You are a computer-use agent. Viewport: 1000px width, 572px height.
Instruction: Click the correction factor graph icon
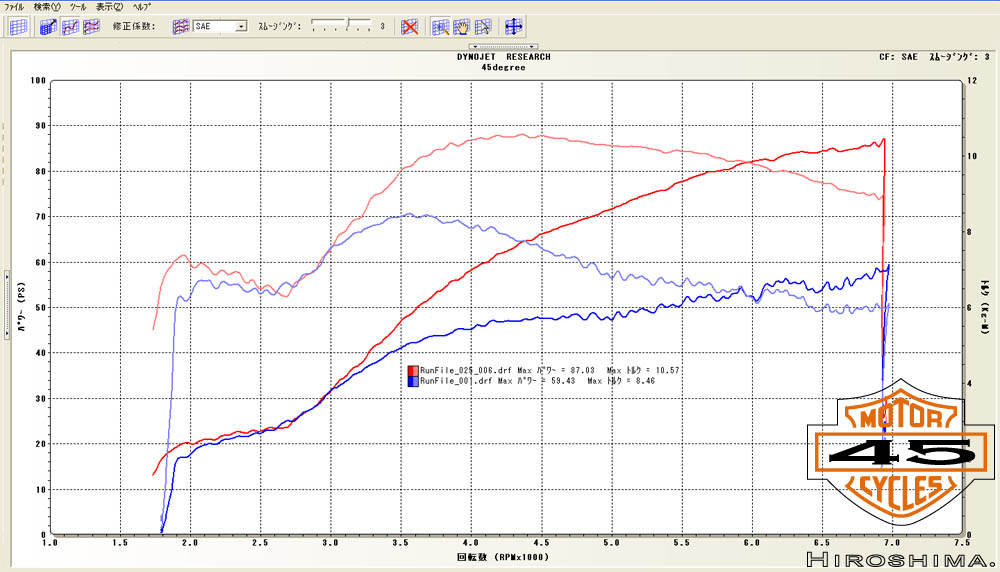180,27
